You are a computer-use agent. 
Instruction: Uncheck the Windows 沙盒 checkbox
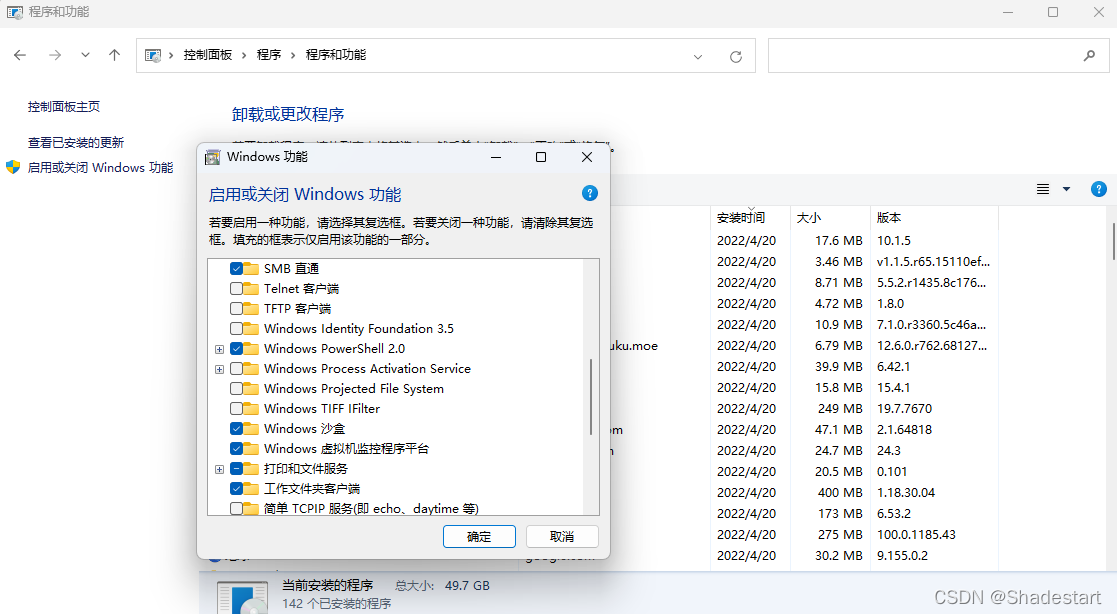(237, 428)
